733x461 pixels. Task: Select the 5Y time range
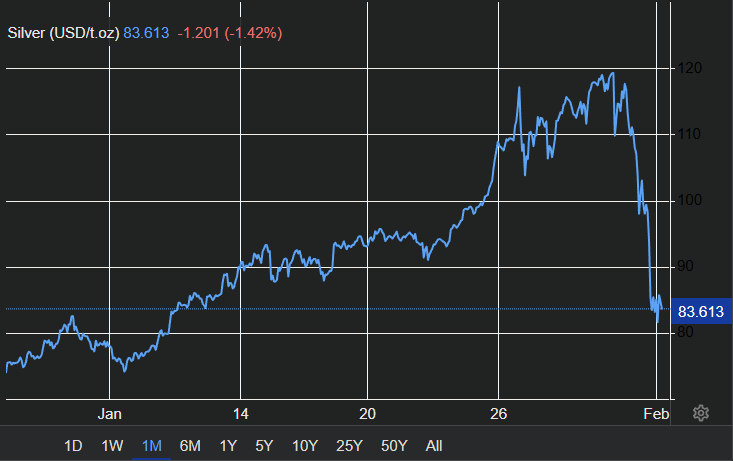pyautogui.click(x=264, y=446)
